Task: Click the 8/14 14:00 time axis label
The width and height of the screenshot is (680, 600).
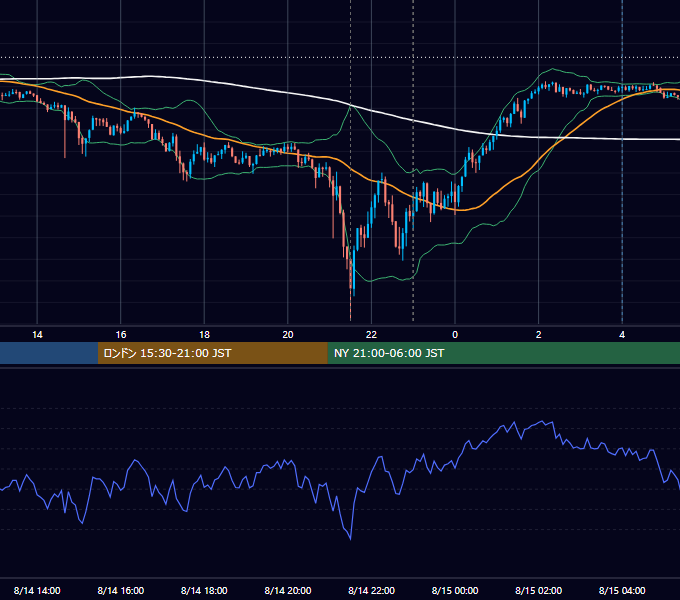Action: (x=37, y=590)
